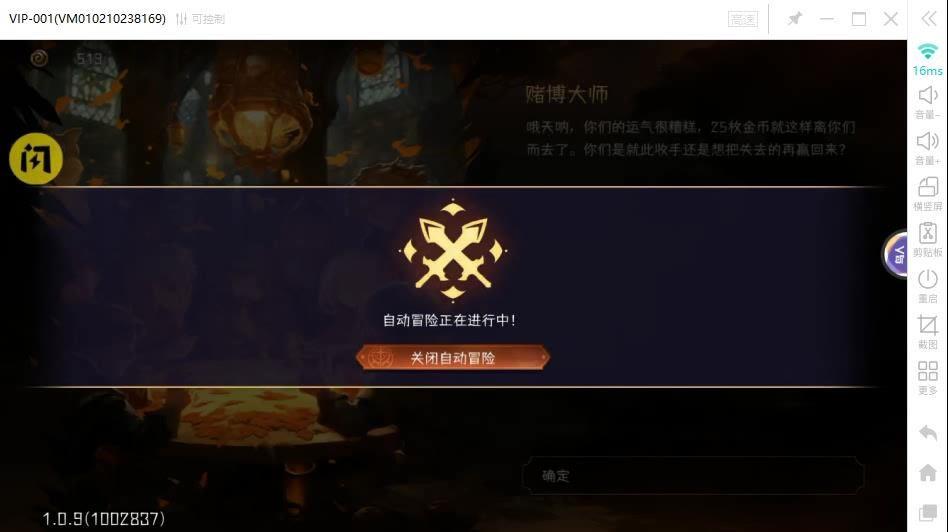Click the purple floating V5 badge
Viewport: 948px width, 532px height.
click(897, 255)
